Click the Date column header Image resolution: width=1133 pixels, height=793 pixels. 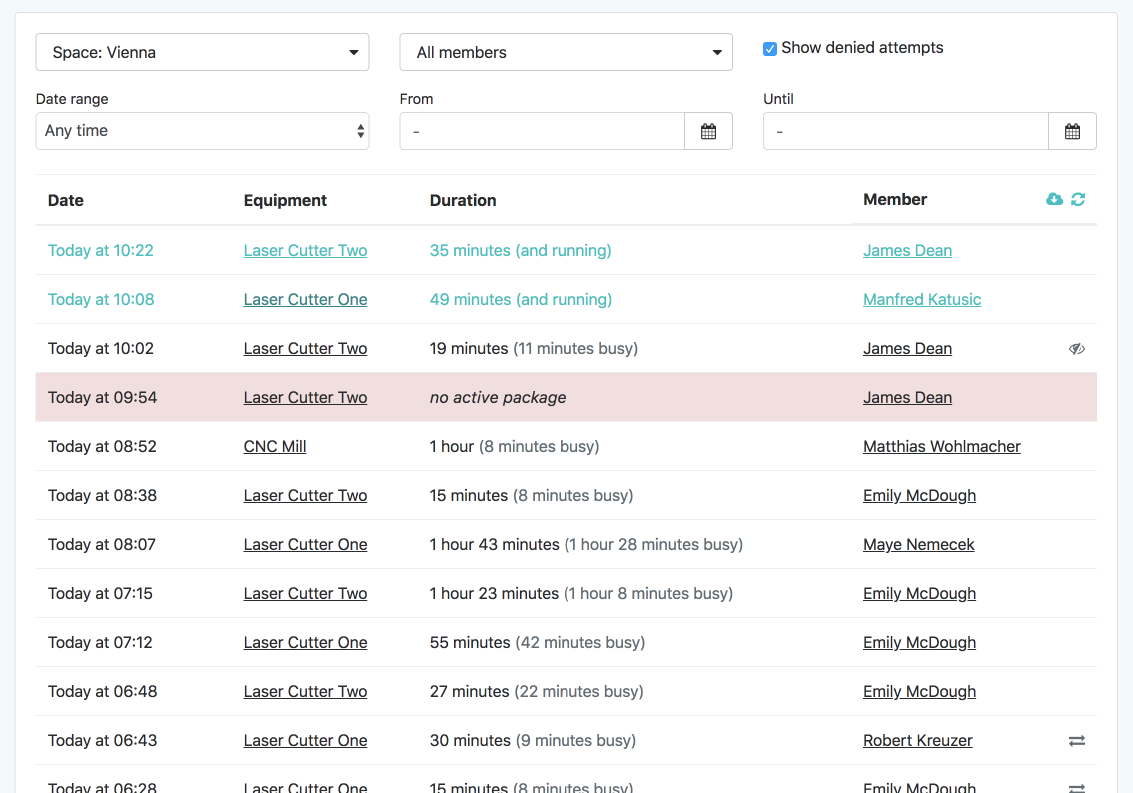pyautogui.click(x=66, y=200)
